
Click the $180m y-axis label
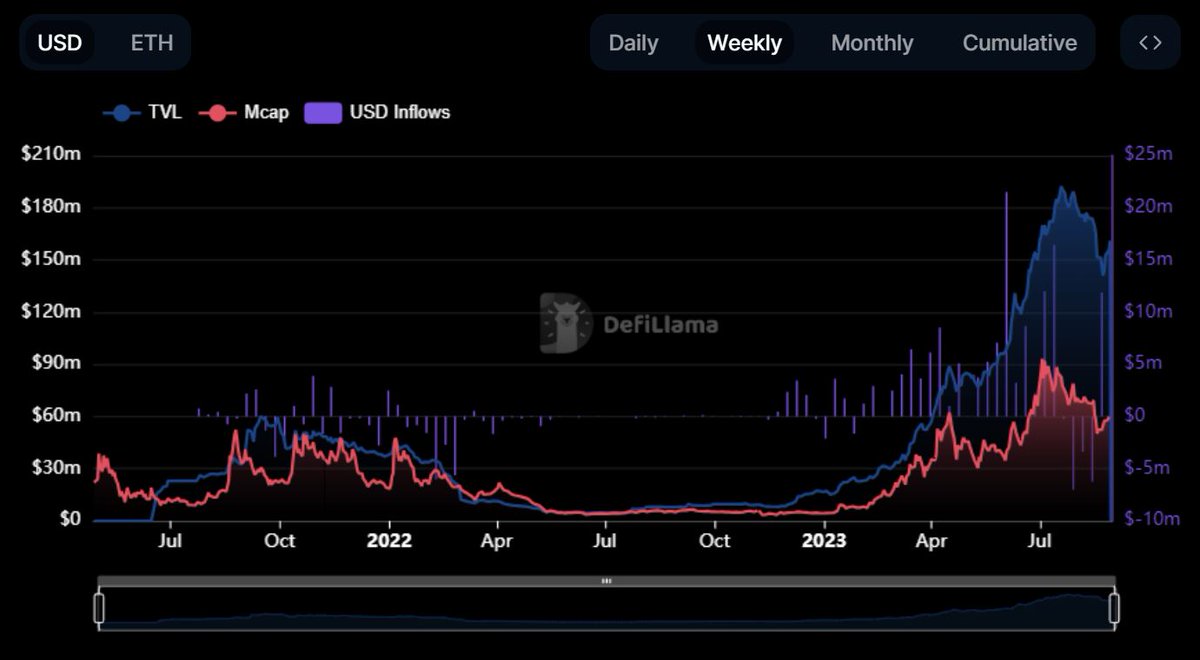(x=51, y=207)
